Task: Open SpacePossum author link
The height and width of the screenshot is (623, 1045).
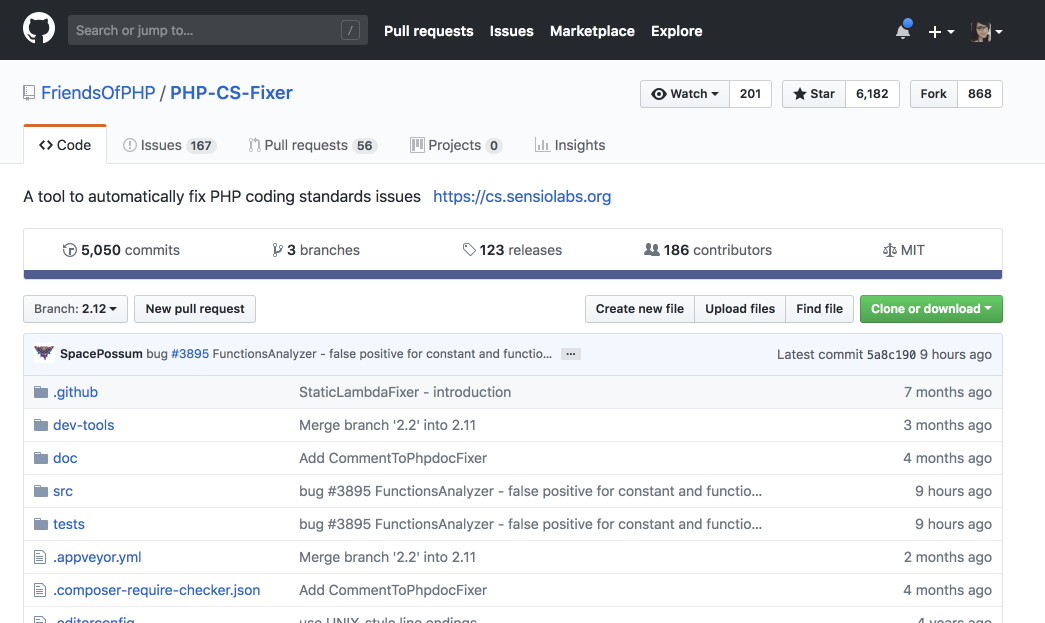Action: coord(101,354)
